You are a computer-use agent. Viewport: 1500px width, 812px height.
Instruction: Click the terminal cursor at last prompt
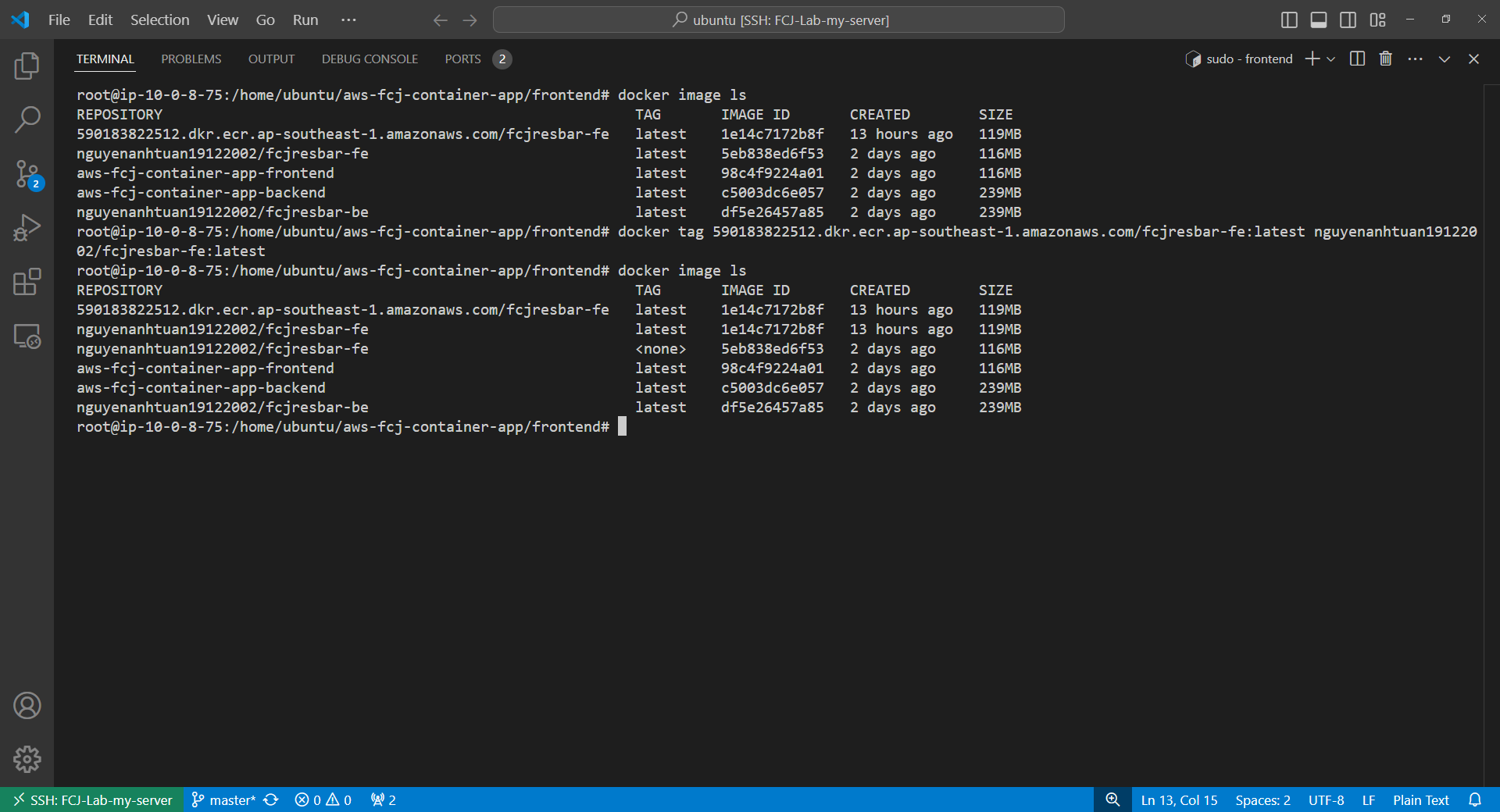(622, 426)
